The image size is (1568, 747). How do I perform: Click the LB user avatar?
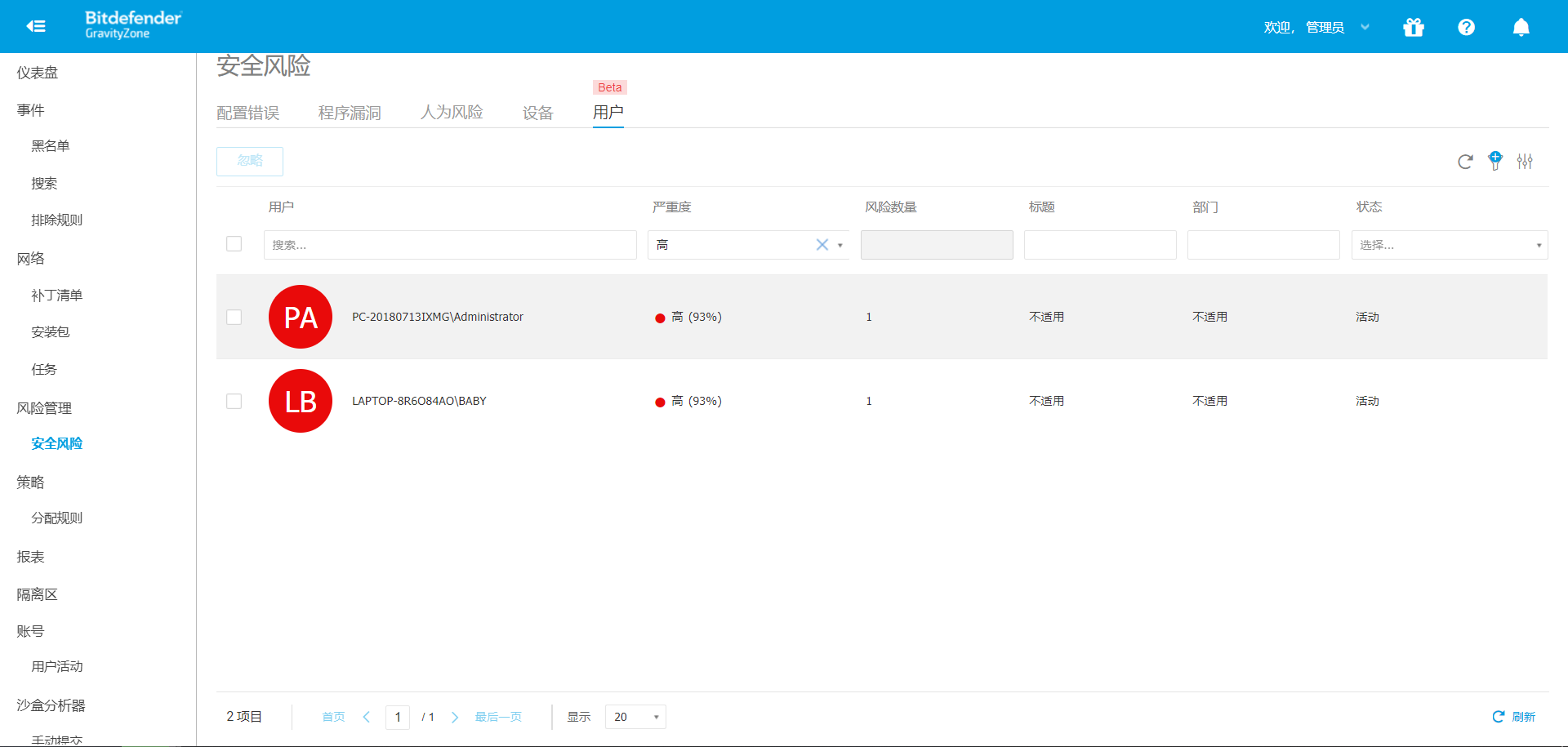(x=301, y=401)
